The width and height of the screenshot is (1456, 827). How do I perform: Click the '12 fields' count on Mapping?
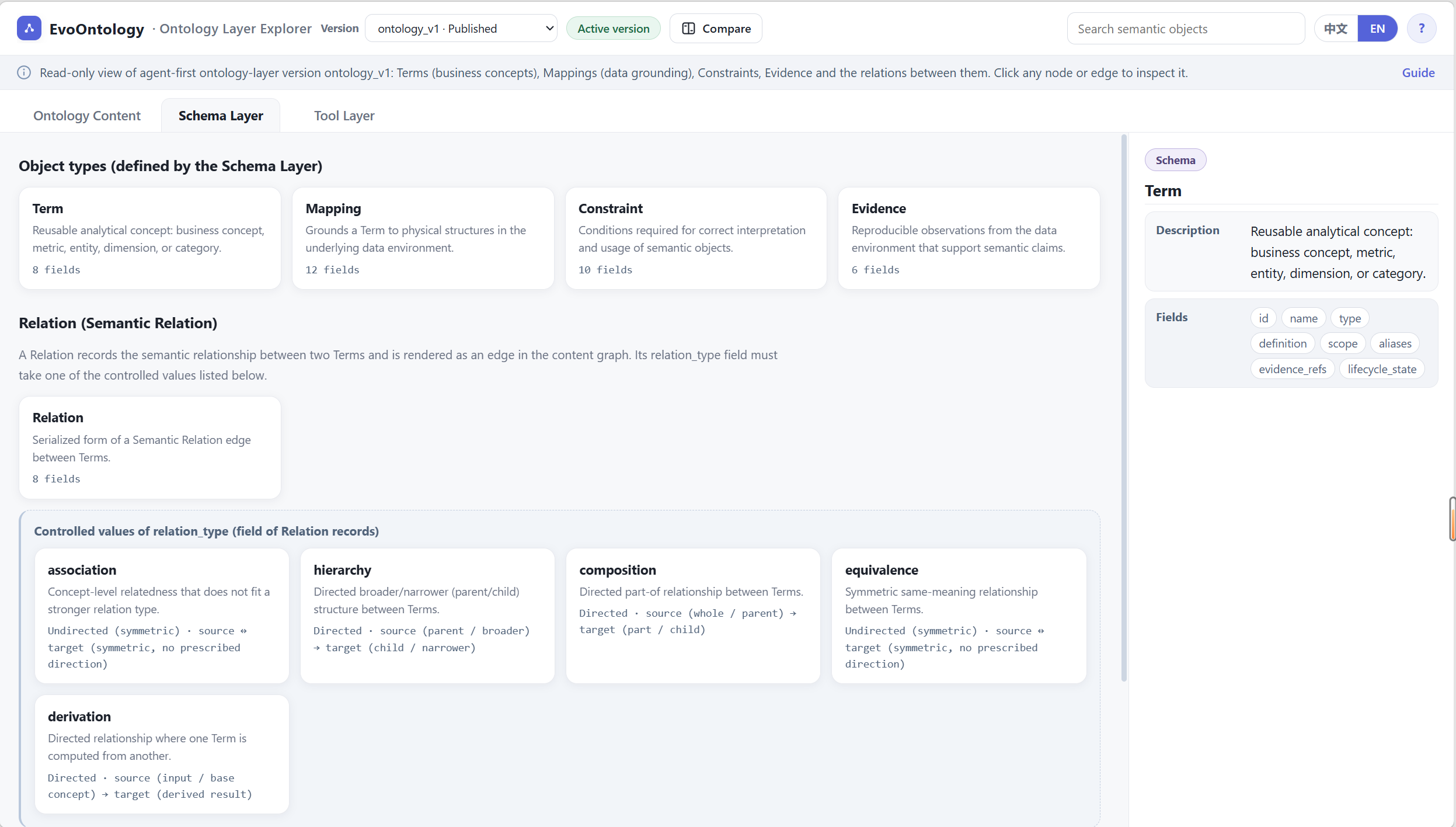(x=332, y=270)
